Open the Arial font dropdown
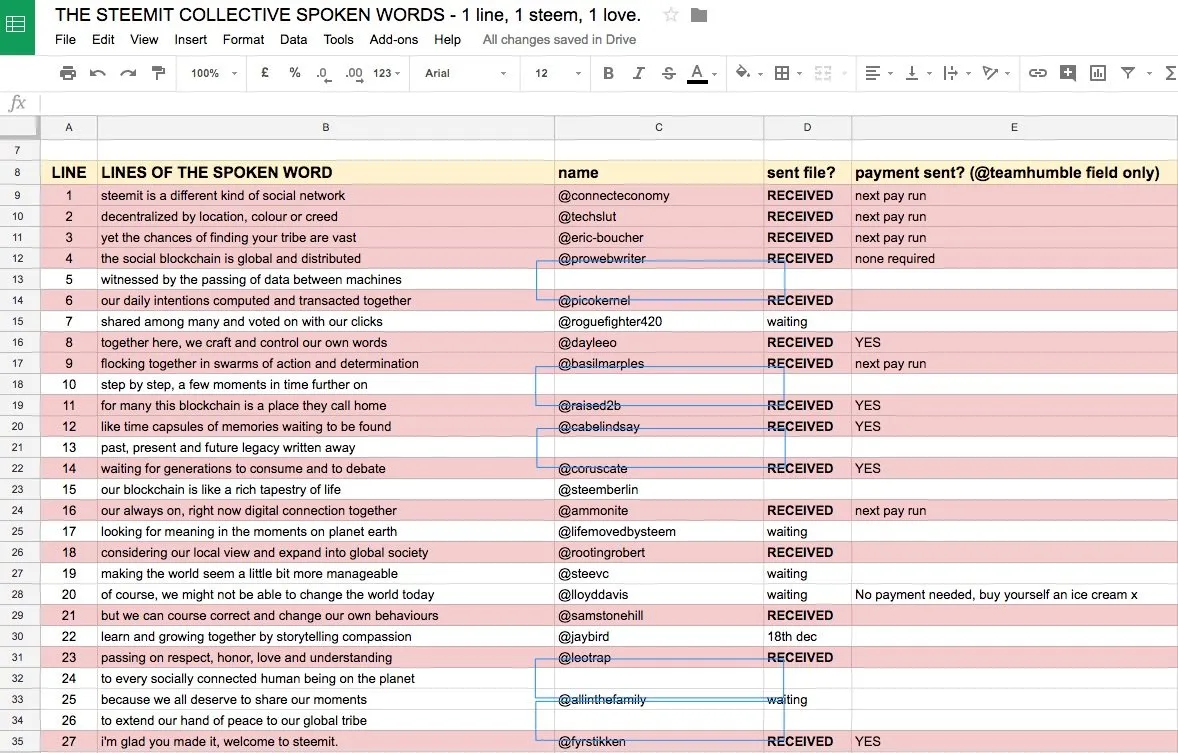Viewport: 1178px width, 753px height. pyautogui.click(x=465, y=73)
